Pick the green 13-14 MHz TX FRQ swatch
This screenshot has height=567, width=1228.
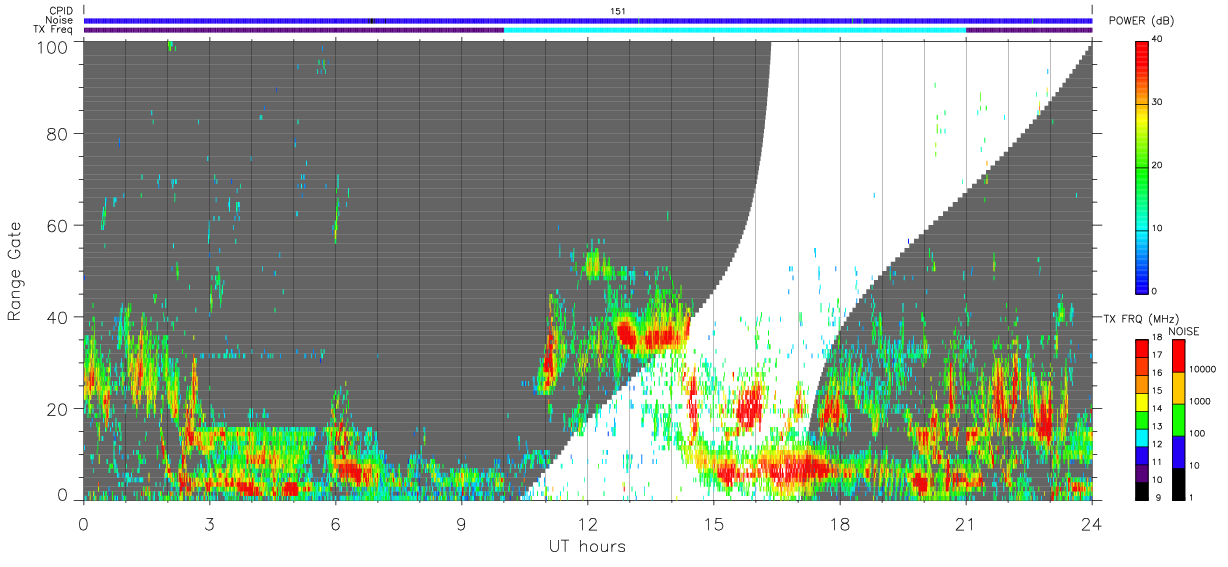coord(1142,418)
